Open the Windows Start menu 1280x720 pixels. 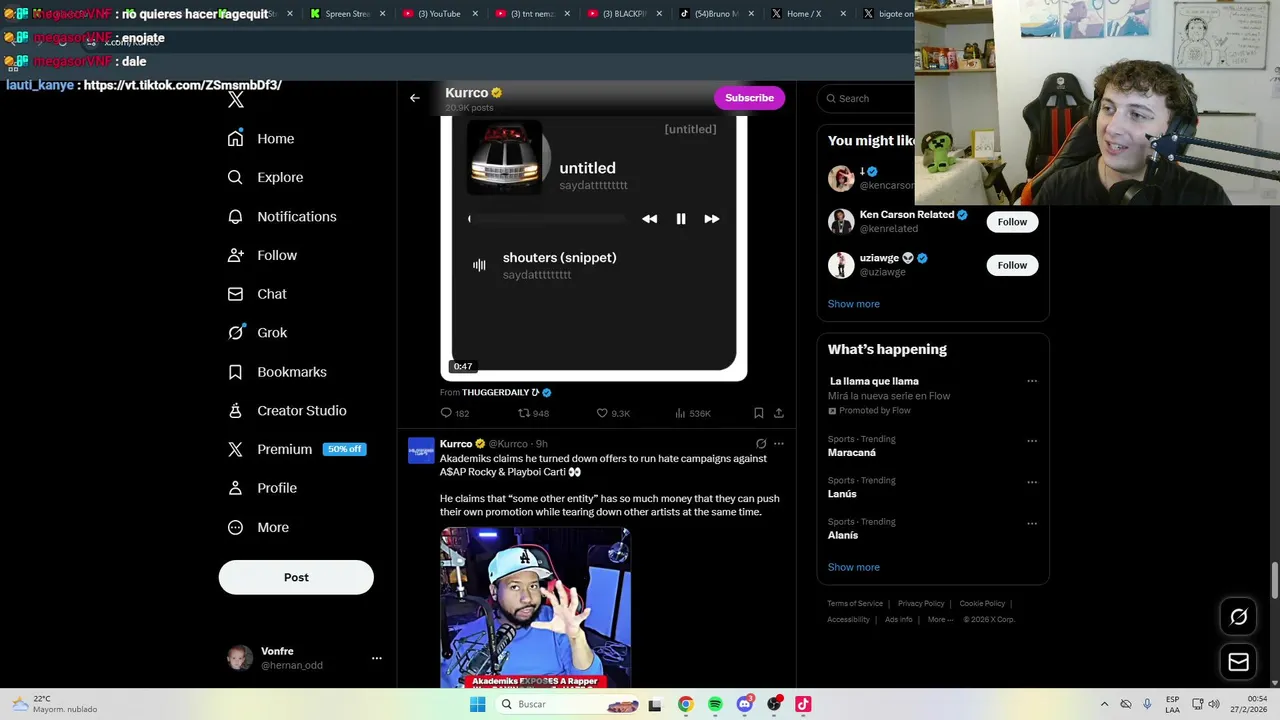coord(478,705)
